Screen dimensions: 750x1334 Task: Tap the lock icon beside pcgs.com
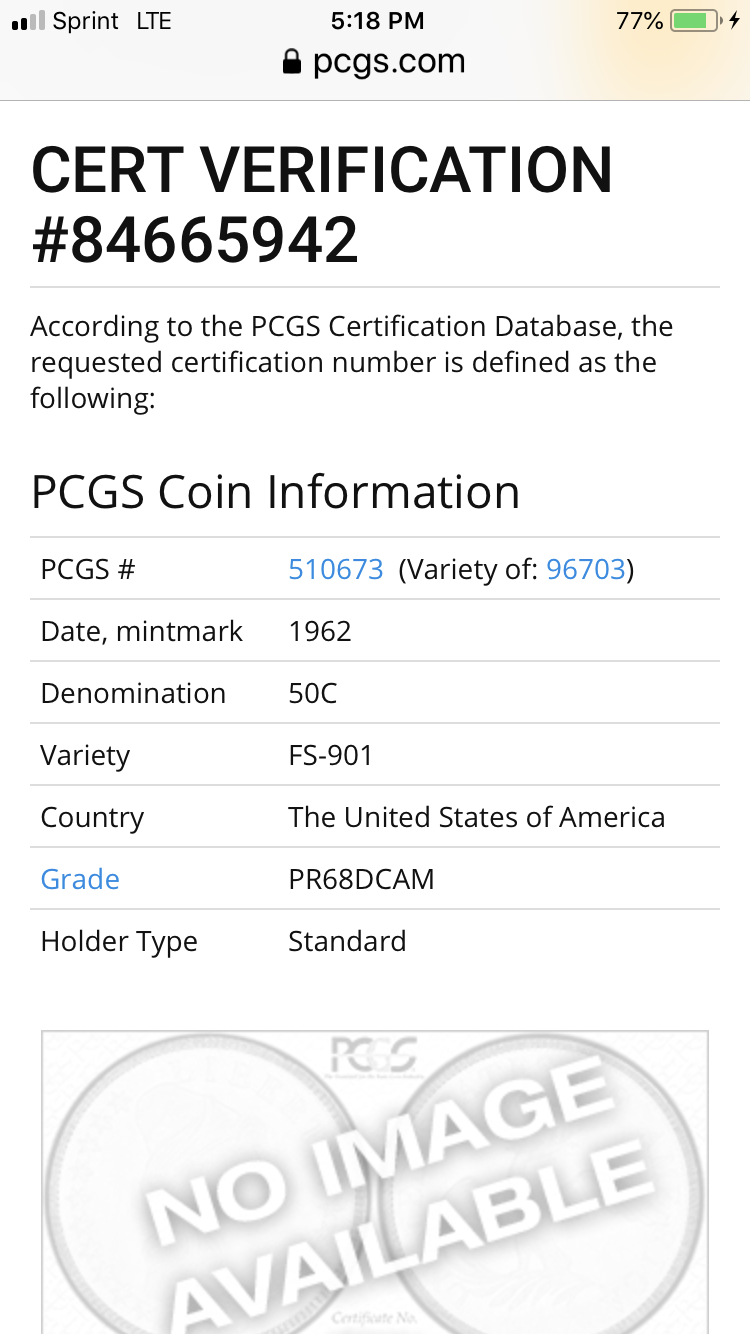click(292, 63)
